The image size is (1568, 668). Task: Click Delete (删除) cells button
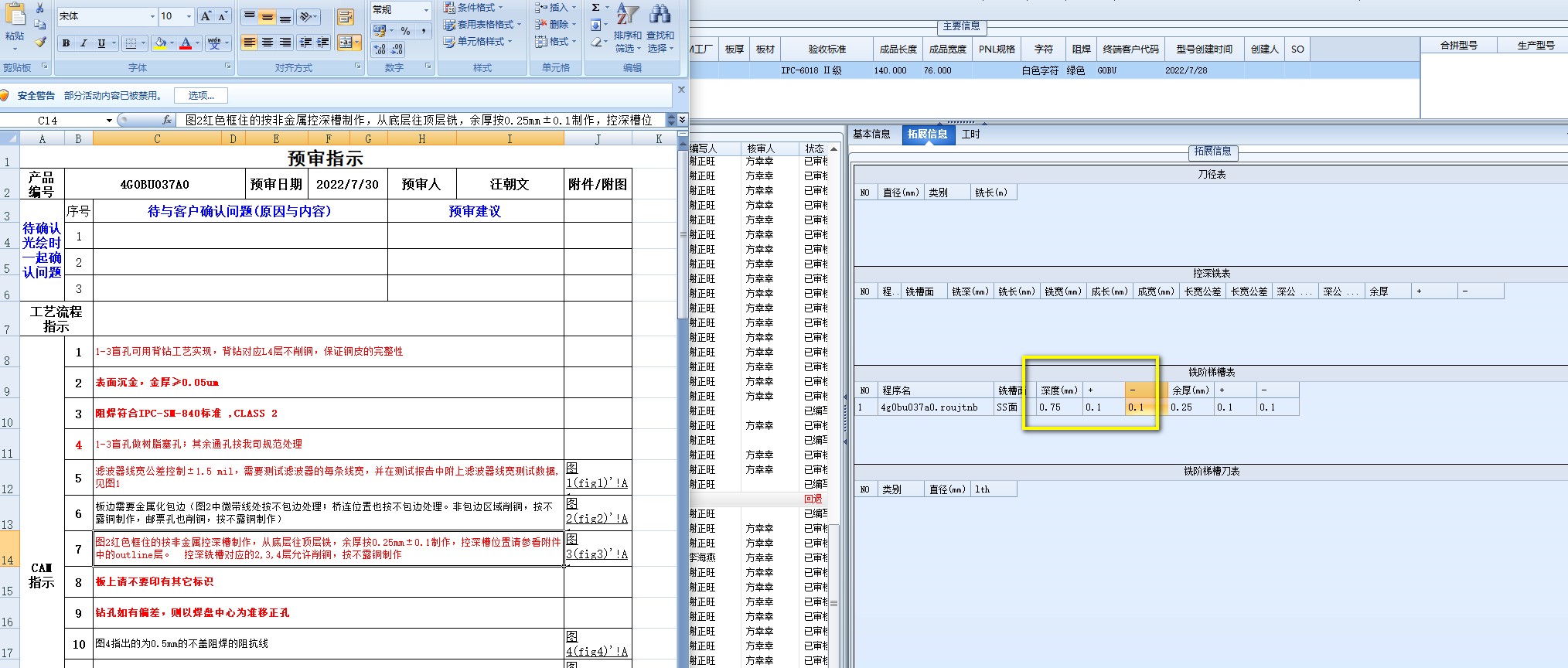click(554, 25)
